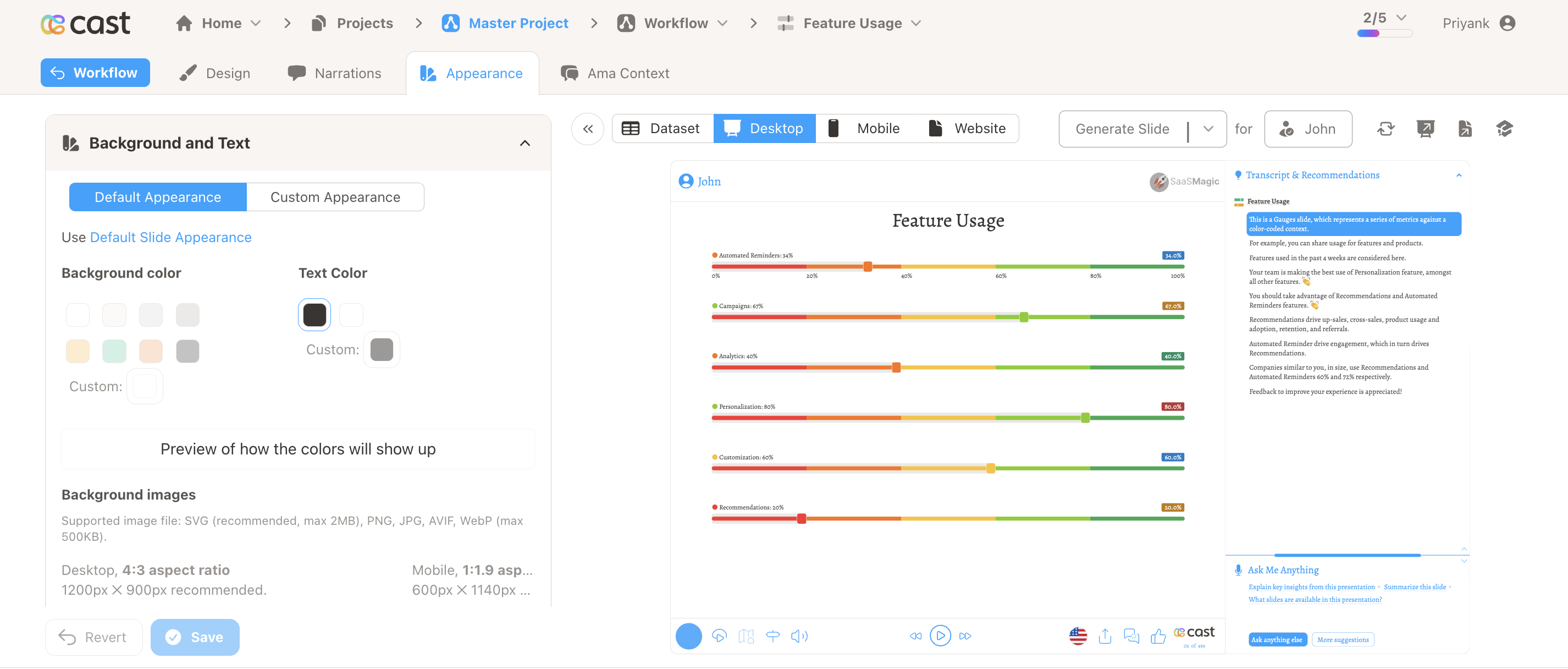The image size is (1568, 669).
Task: Select Default Appearance toggle option
Action: click(158, 198)
